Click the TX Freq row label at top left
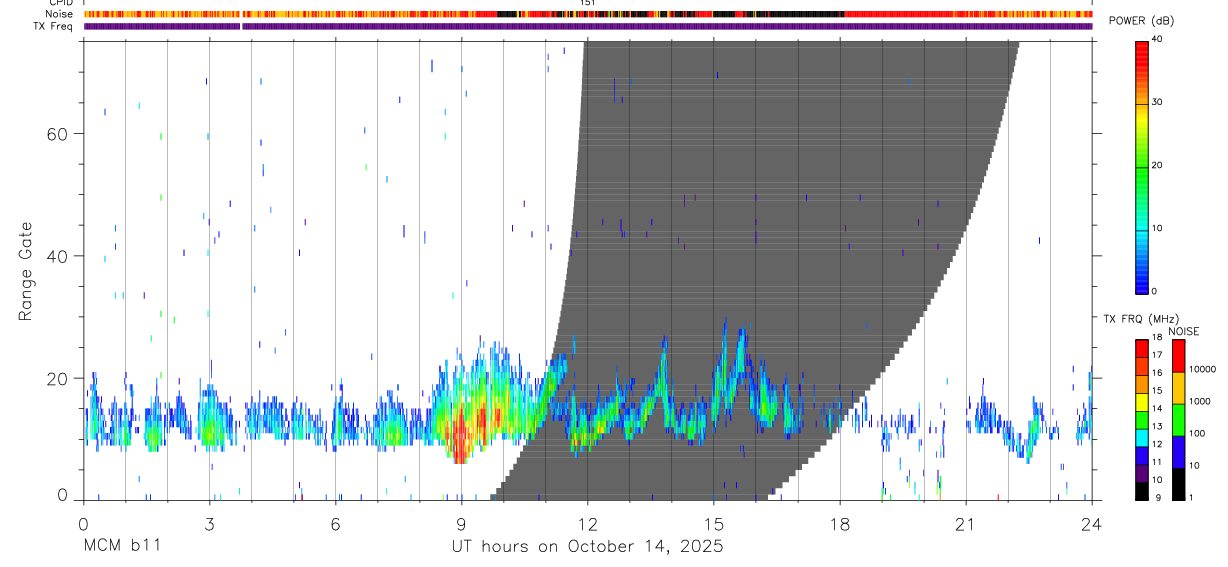This screenshot has width=1228, height=567. 54,26
